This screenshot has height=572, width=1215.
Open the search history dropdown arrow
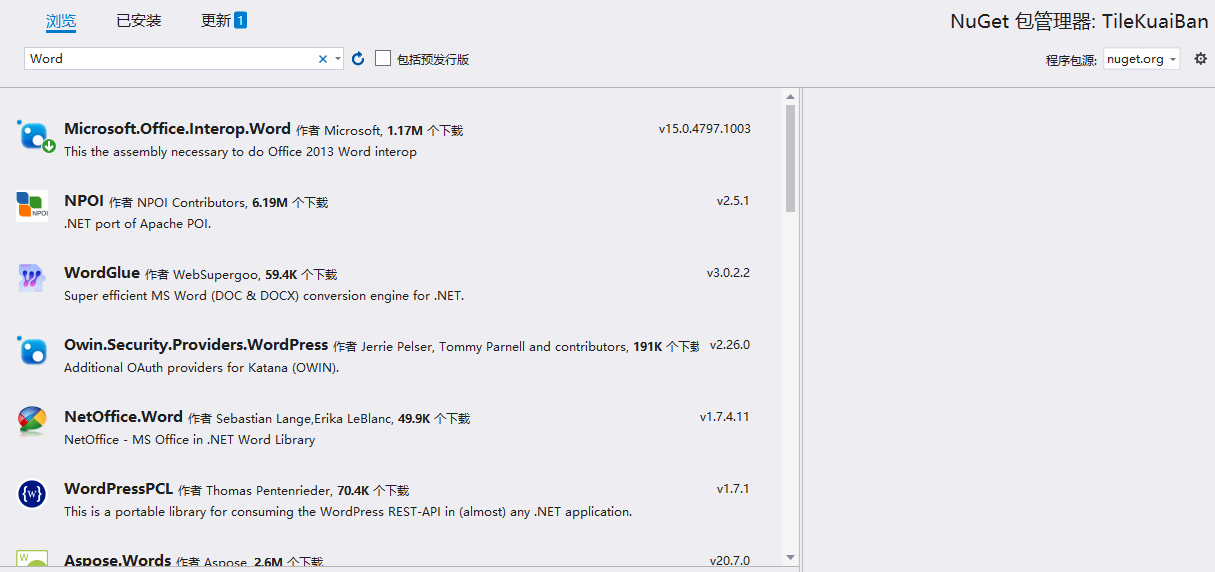click(x=338, y=59)
